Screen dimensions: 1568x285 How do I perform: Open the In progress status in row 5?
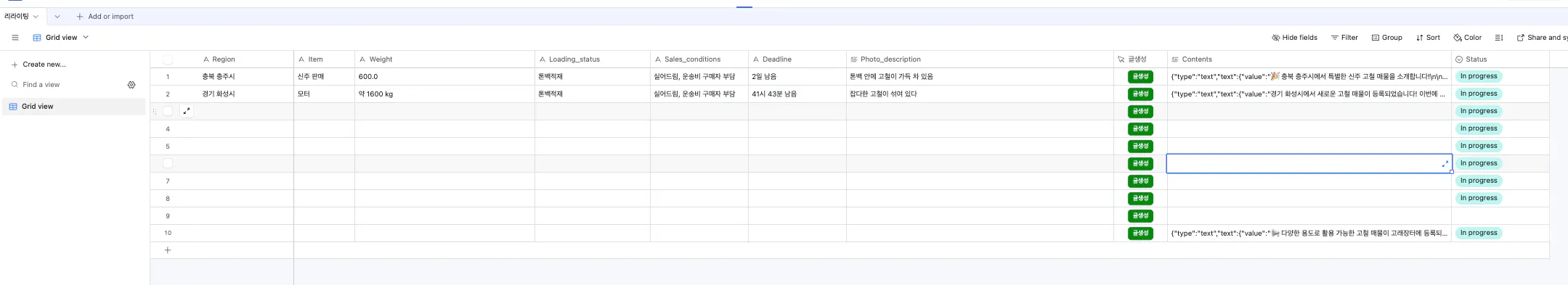(x=1479, y=146)
